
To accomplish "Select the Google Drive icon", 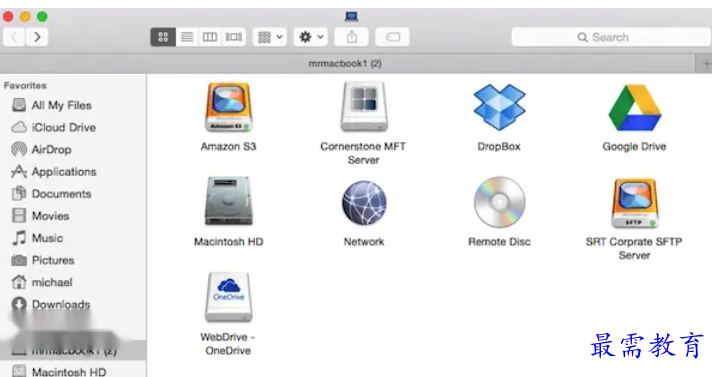I will 634,108.
